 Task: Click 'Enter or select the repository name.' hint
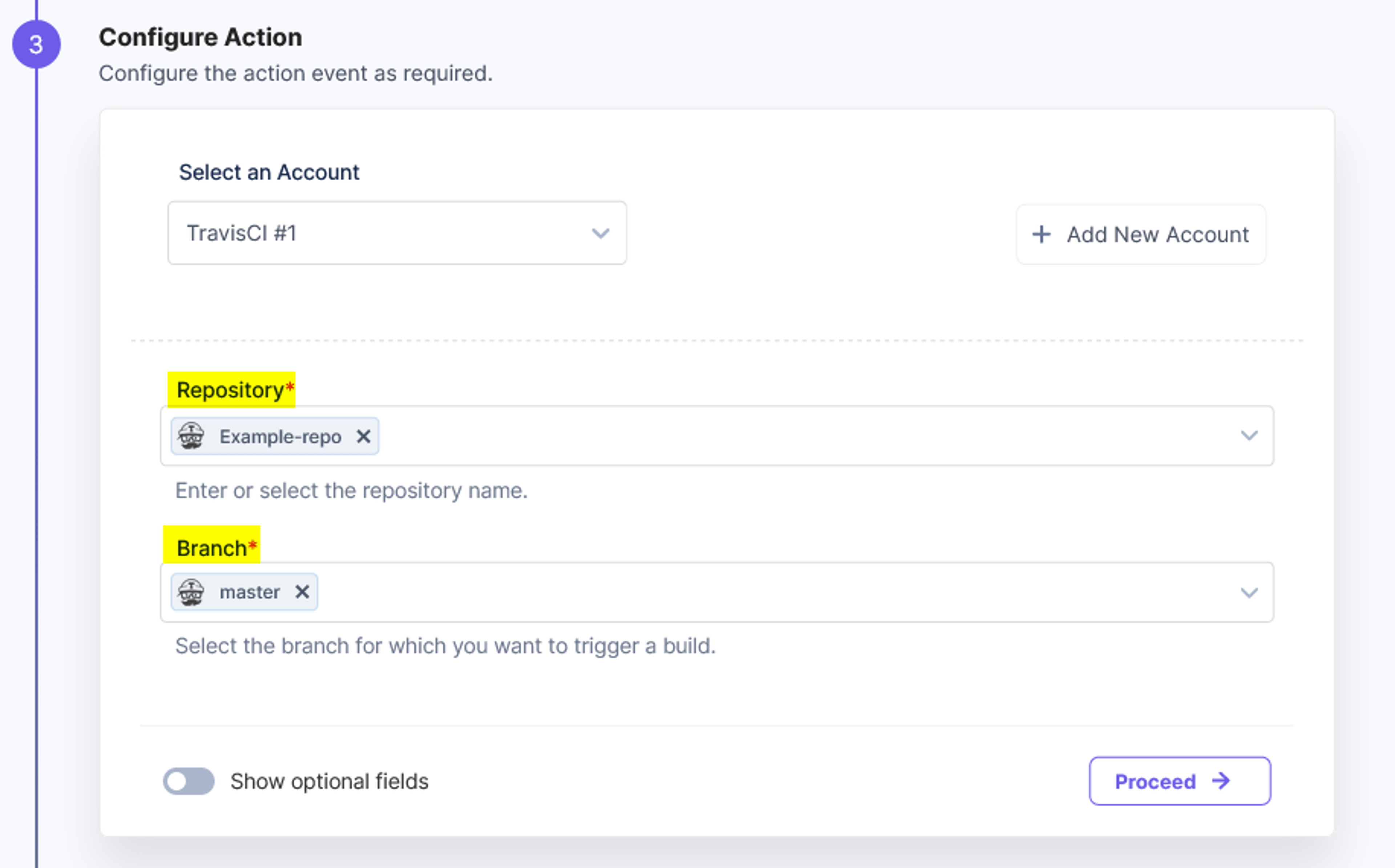pos(351,491)
